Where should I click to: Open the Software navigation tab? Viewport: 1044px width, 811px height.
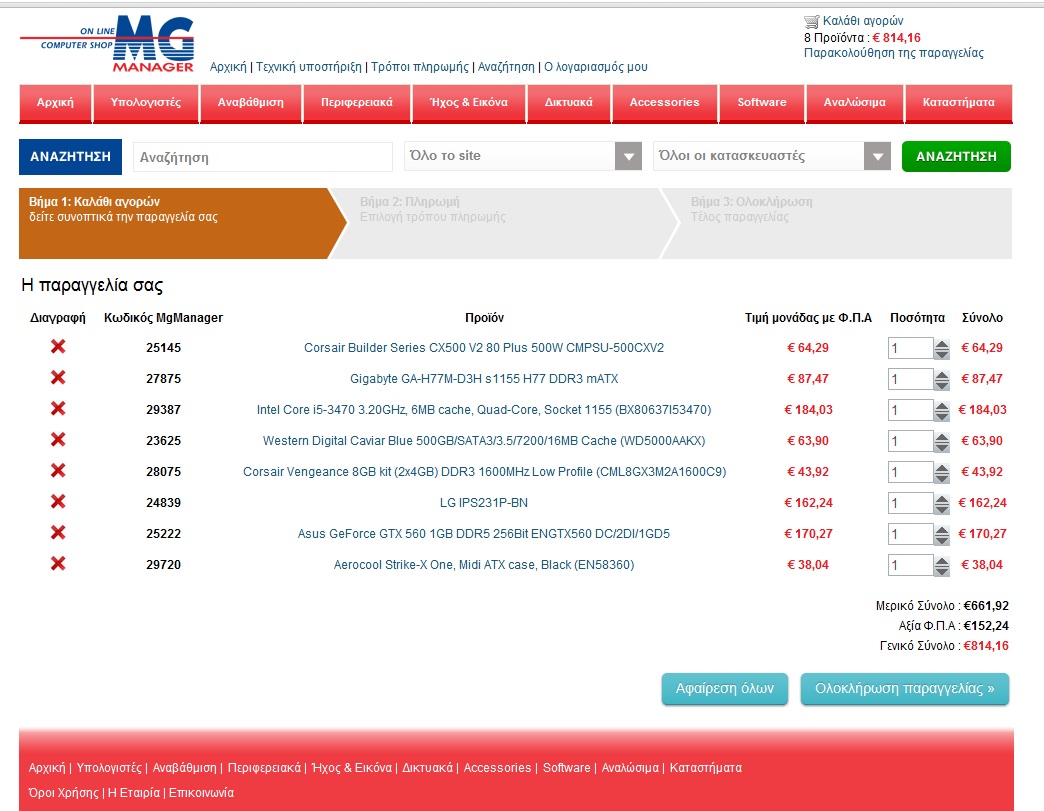point(762,103)
